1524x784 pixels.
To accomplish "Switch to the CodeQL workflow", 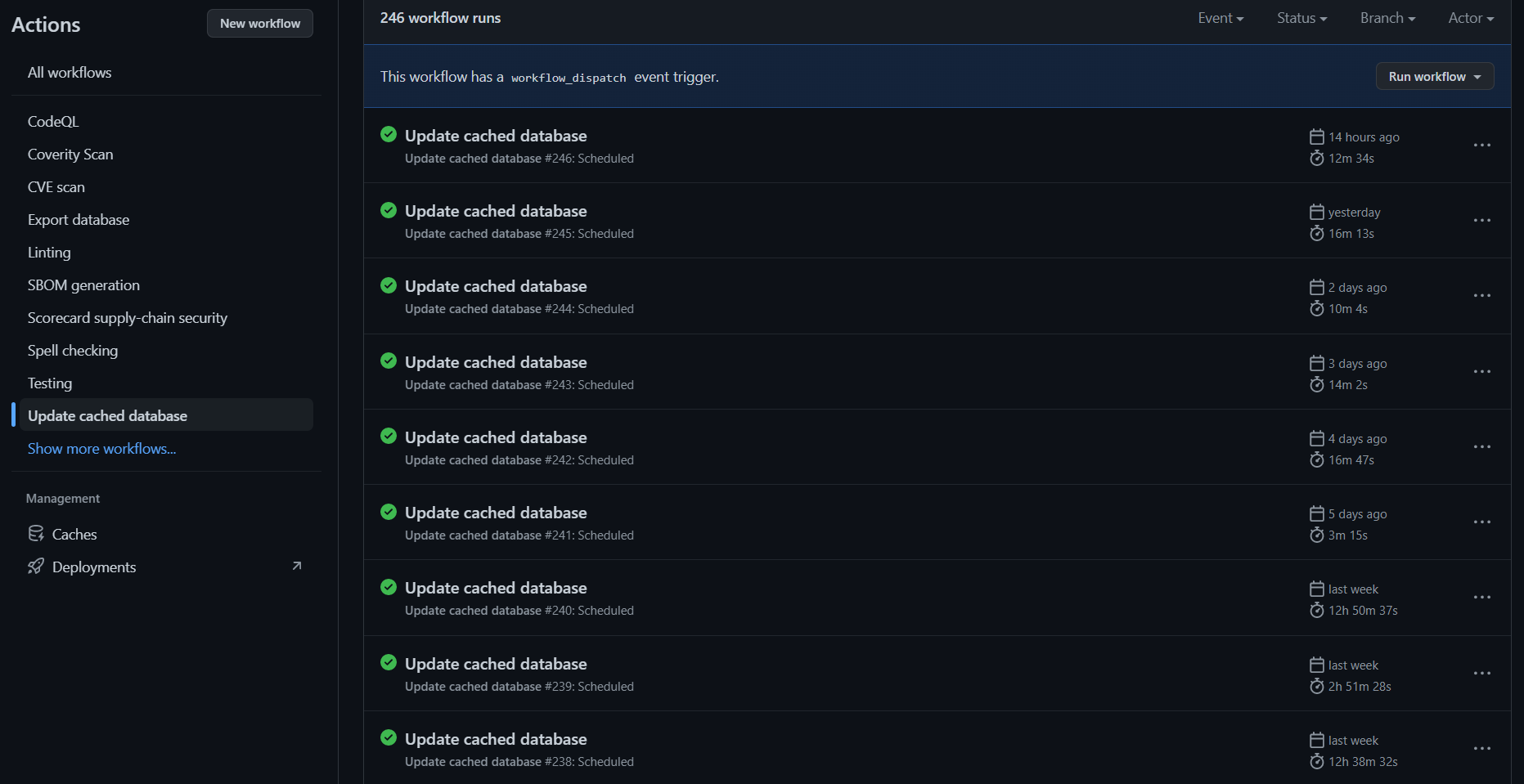I will point(53,121).
